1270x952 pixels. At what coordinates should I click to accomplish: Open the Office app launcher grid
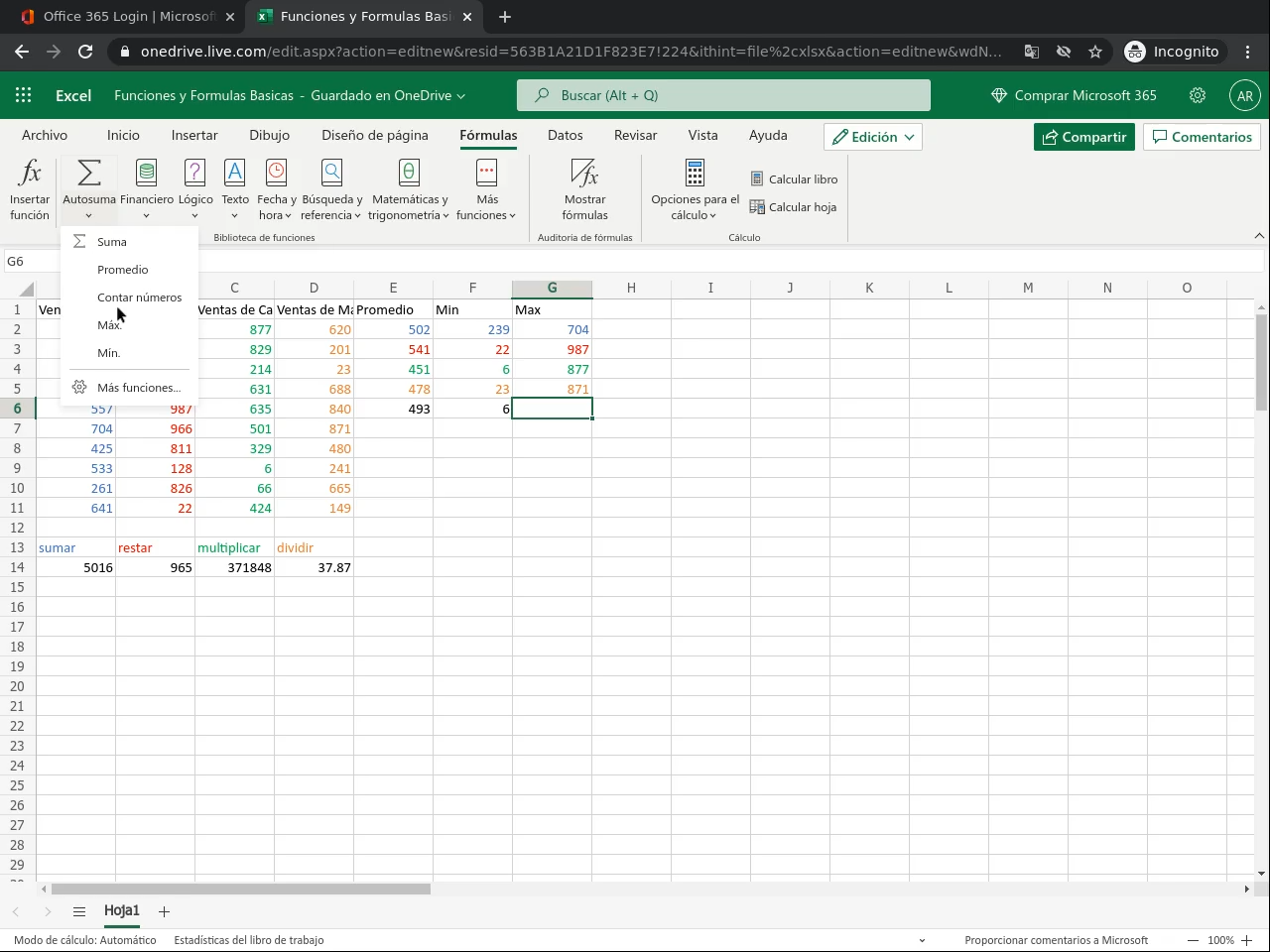coord(24,95)
